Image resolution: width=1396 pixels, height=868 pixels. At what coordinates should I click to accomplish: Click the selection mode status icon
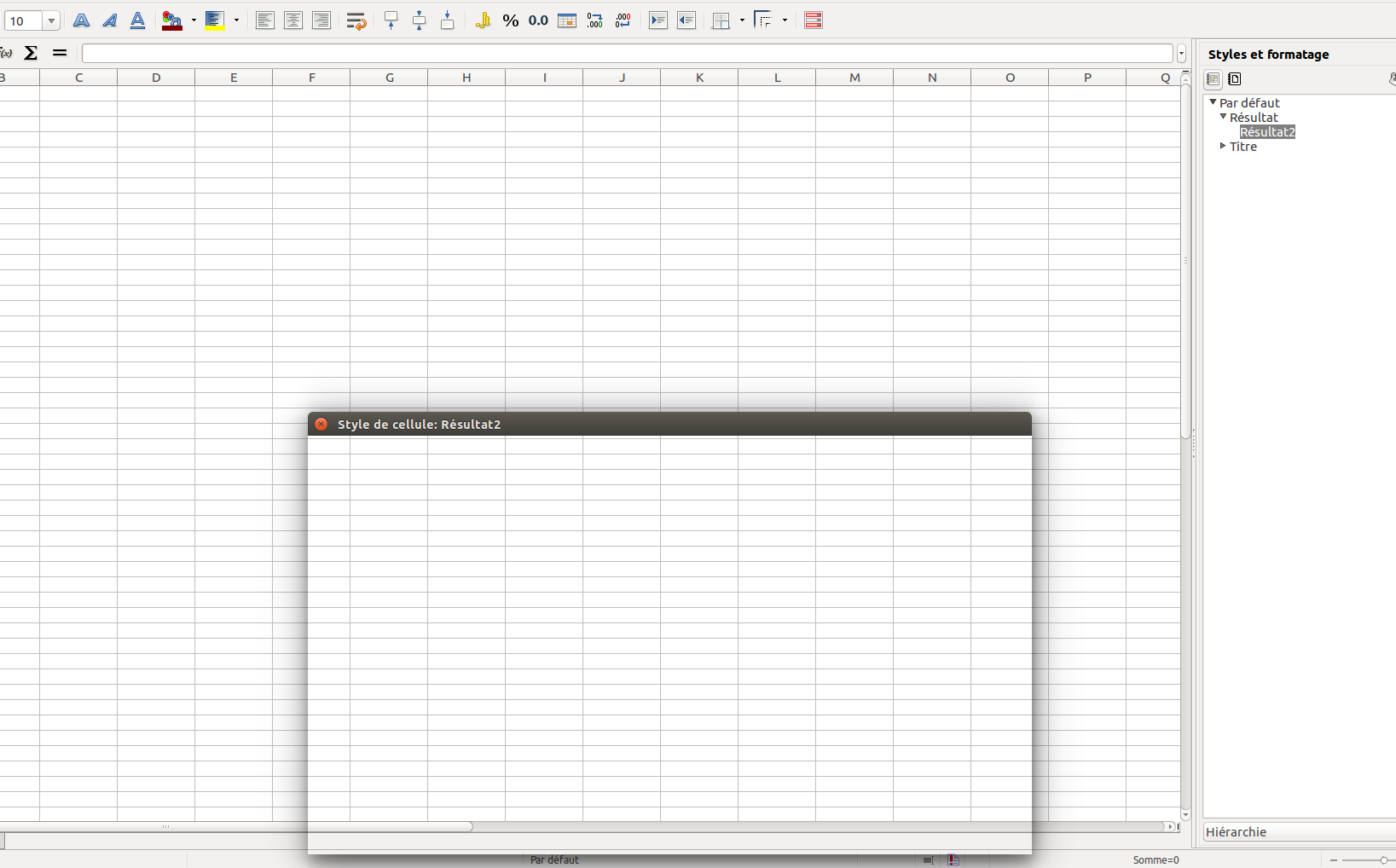click(928, 860)
